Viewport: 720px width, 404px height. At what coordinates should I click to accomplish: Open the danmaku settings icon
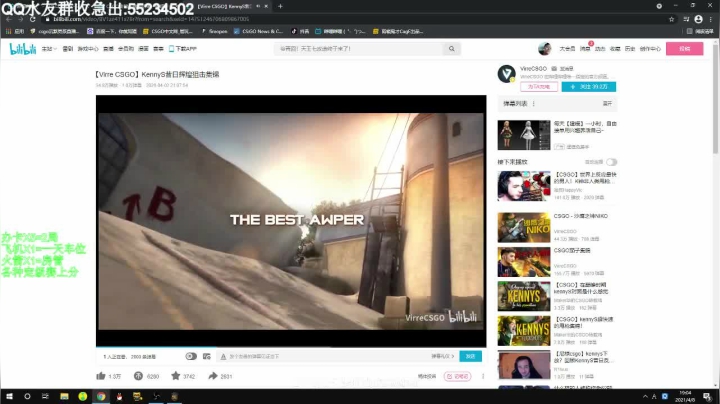point(207,356)
